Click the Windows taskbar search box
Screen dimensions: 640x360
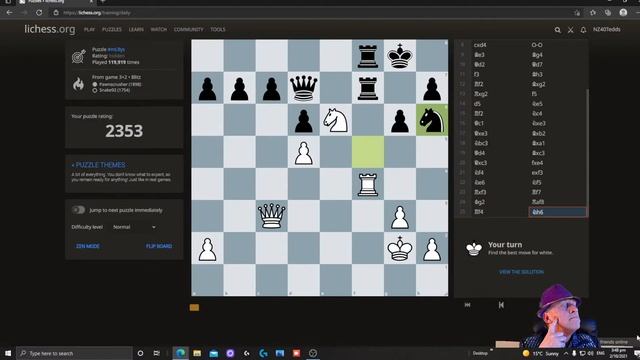74,353
